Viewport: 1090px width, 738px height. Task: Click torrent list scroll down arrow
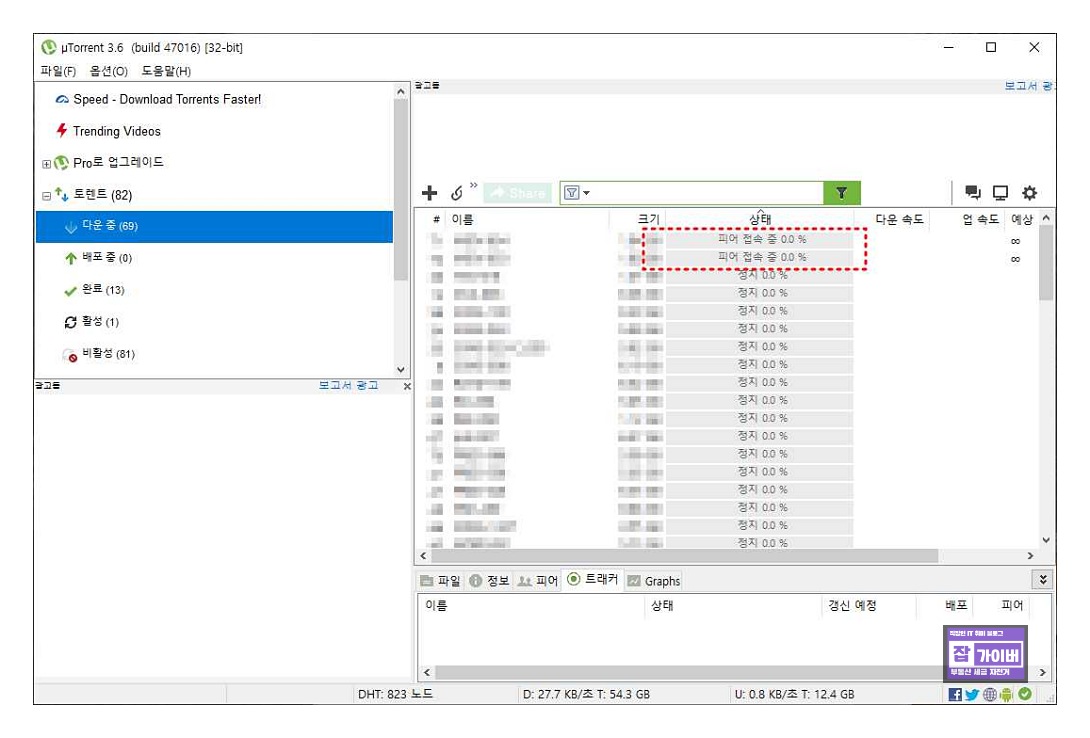(x=1046, y=540)
